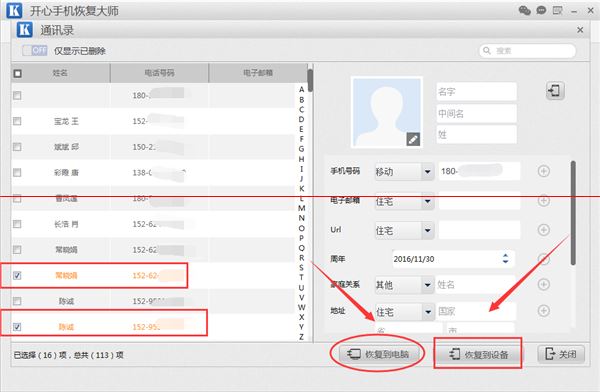The height and width of the screenshot is (392, 600).
Task: Tick checkbox of nameless 180- contact row
Action: 17,95
